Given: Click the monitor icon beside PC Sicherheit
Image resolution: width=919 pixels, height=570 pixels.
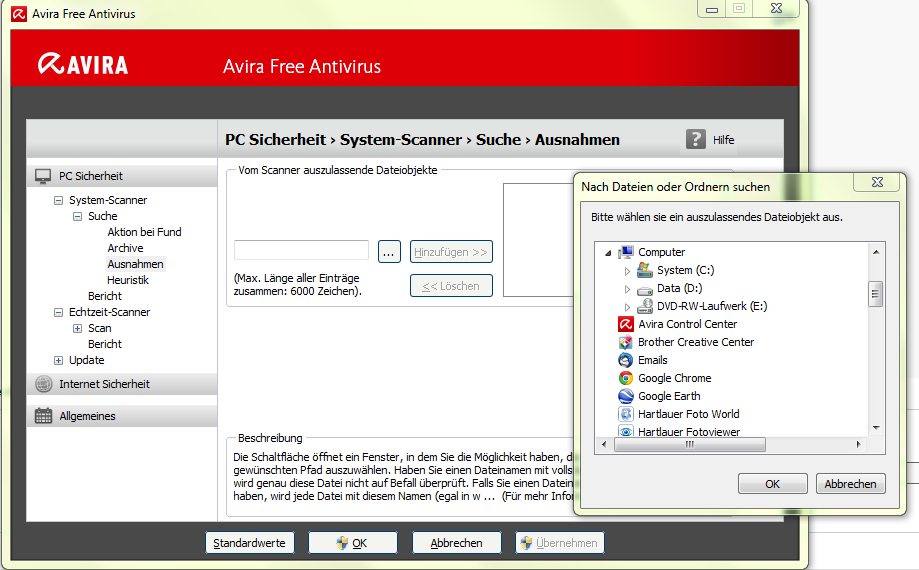Looking at the screenshot, I should pos(43,176).
